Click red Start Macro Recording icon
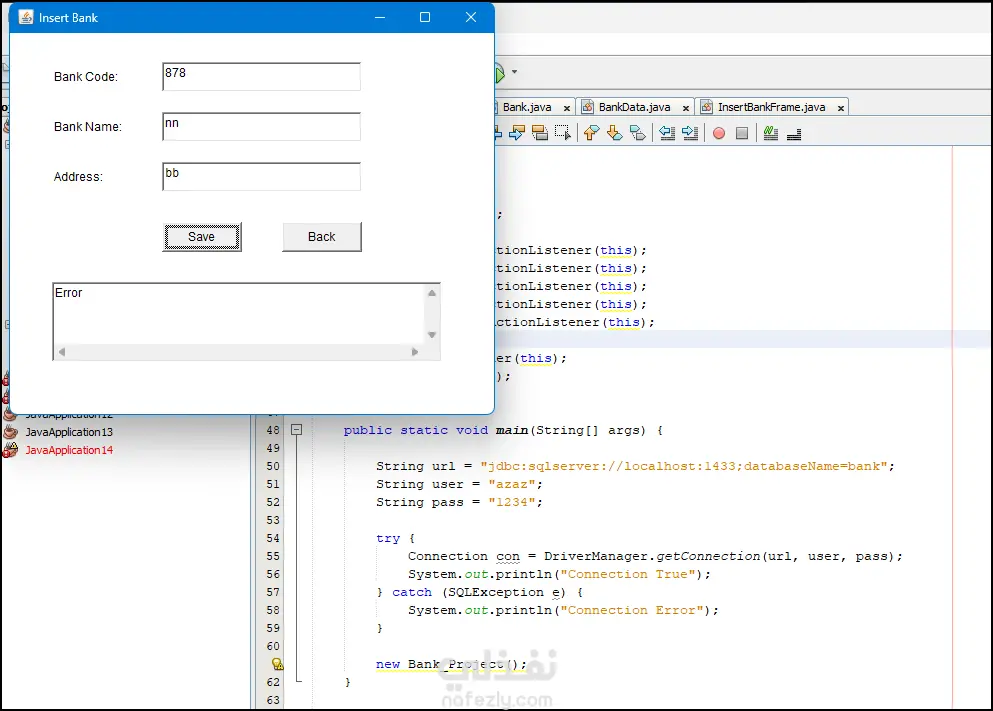The image size is (993, 711). 719,134
